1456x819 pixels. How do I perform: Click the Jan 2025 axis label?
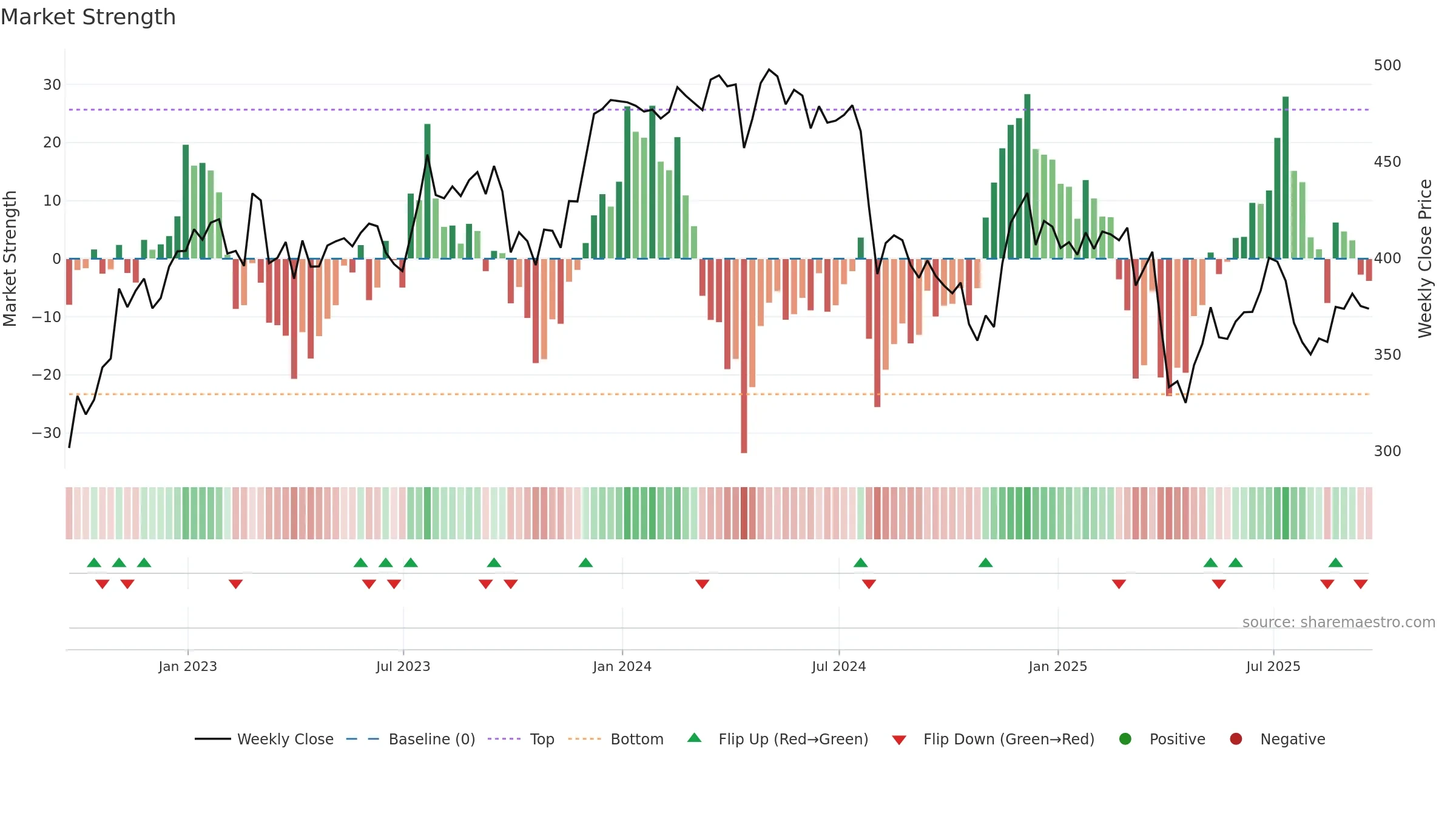point(1057,666)
